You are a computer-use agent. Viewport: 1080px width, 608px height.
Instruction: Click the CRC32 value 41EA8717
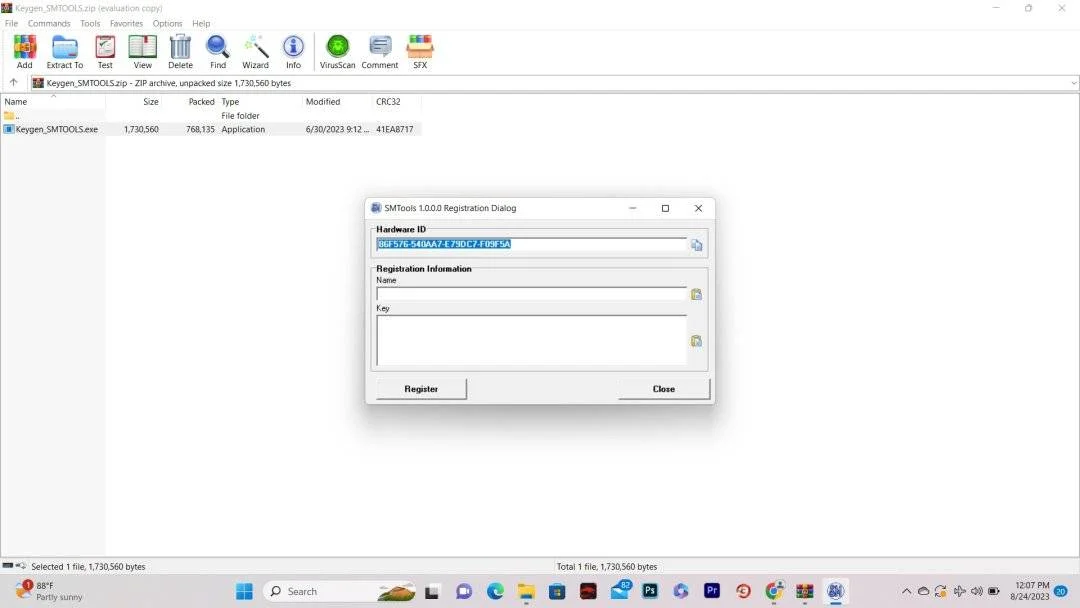[x=395, y=129]
